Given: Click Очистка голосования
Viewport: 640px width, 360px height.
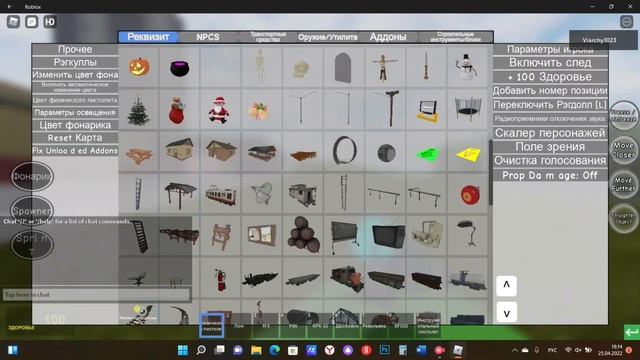Looking at the screenshot, I should pos(550,161).
